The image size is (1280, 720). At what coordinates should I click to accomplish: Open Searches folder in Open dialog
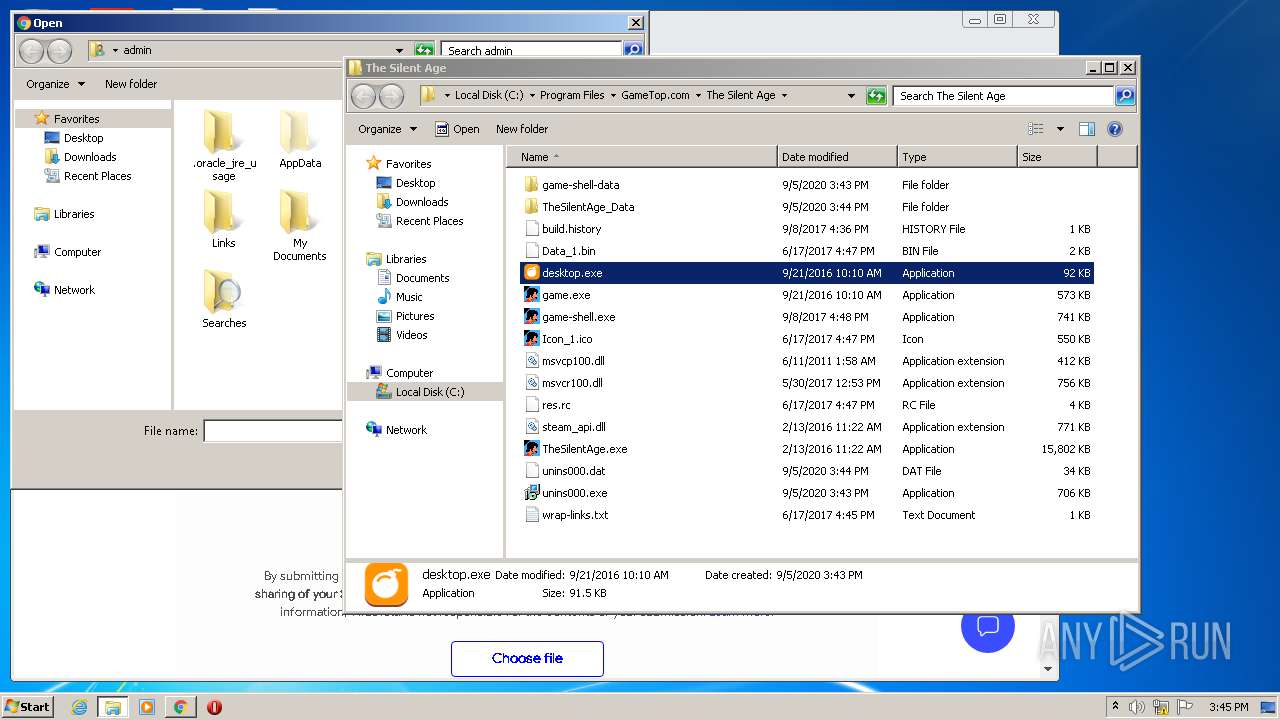223,300
